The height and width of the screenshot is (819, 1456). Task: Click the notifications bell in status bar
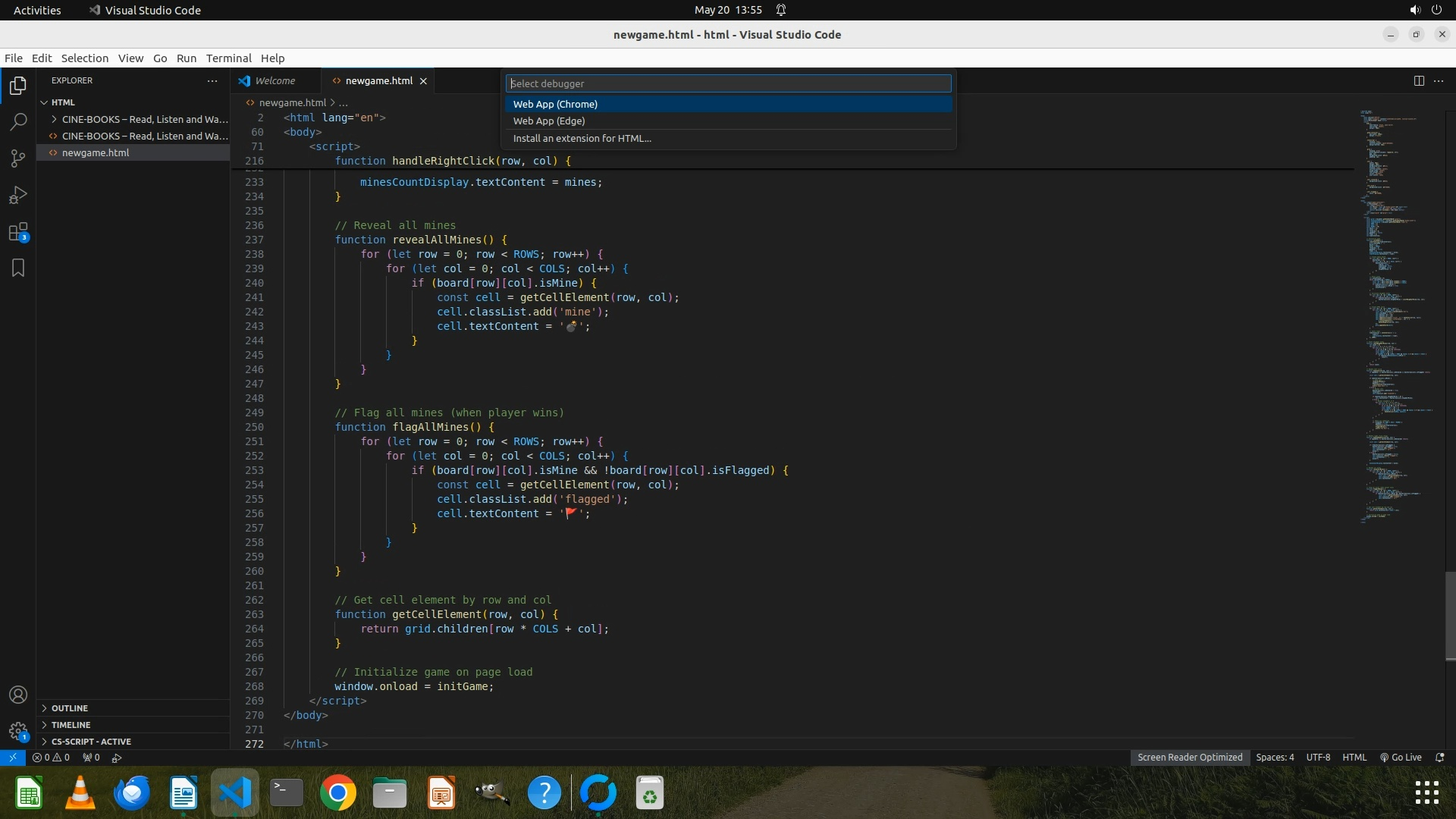click(1439, 757)
